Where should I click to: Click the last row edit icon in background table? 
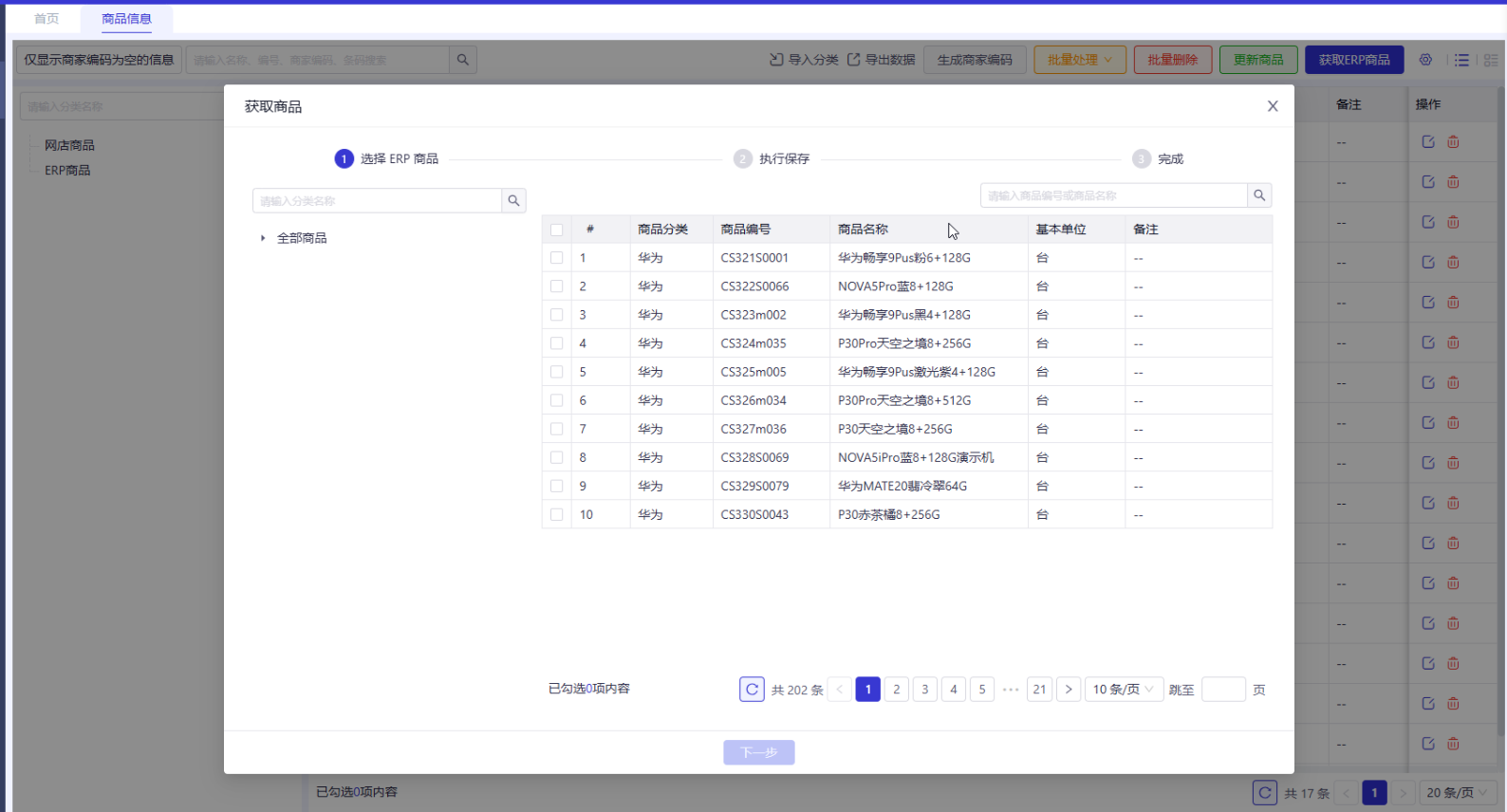coord(1428,744)
